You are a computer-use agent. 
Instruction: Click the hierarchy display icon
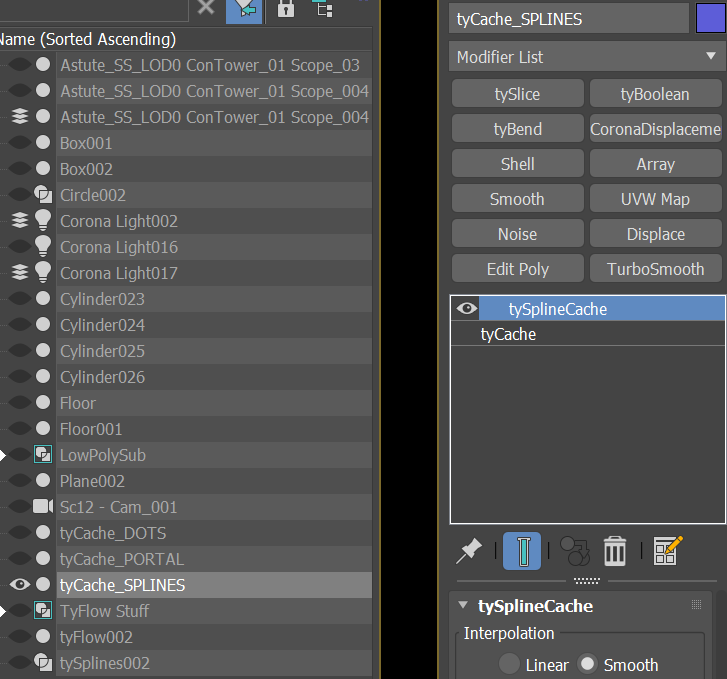[x=323, y=8]
